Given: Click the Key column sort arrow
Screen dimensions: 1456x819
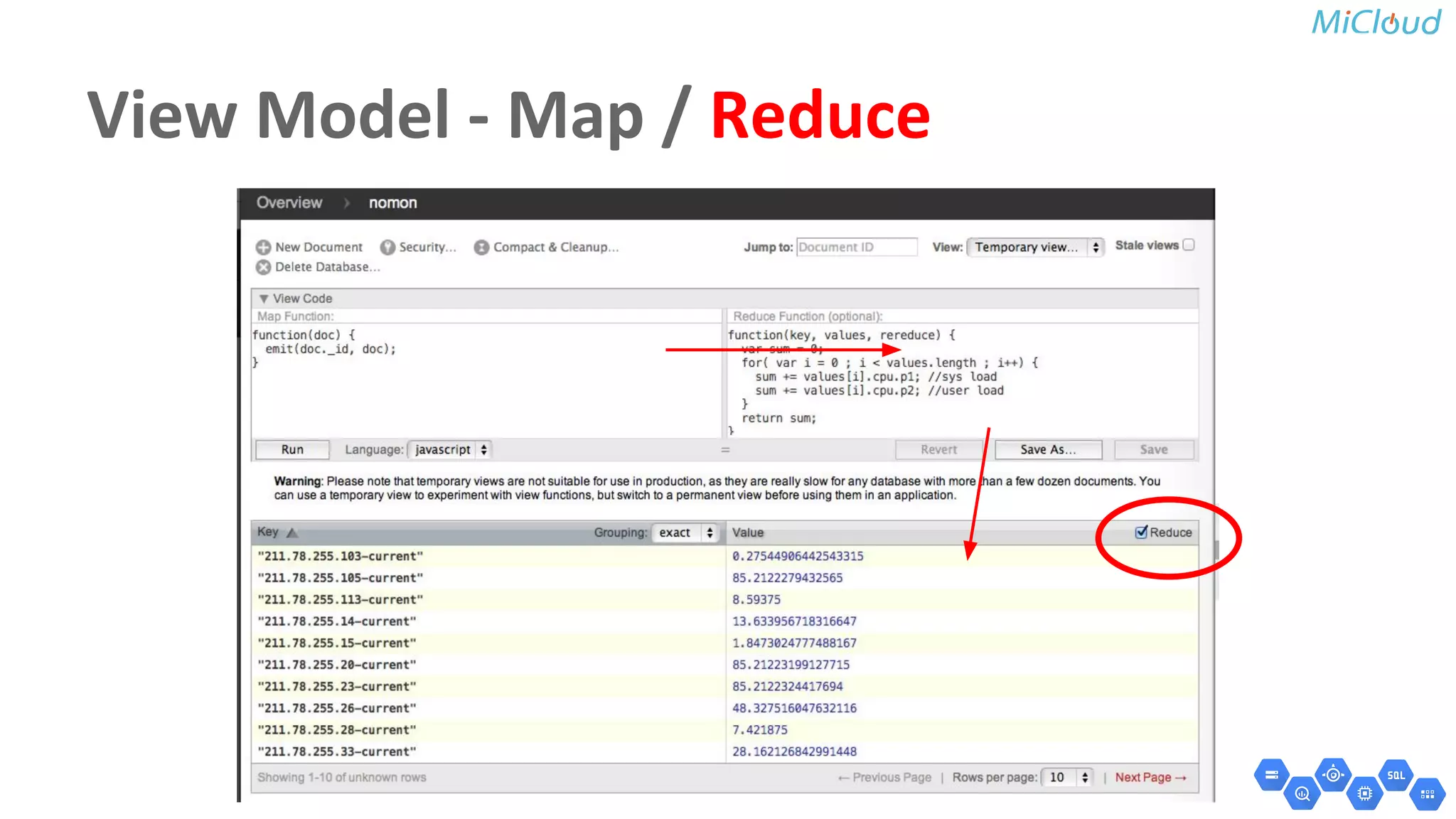Looking at the screenshot, I should (x=292, y=532).
